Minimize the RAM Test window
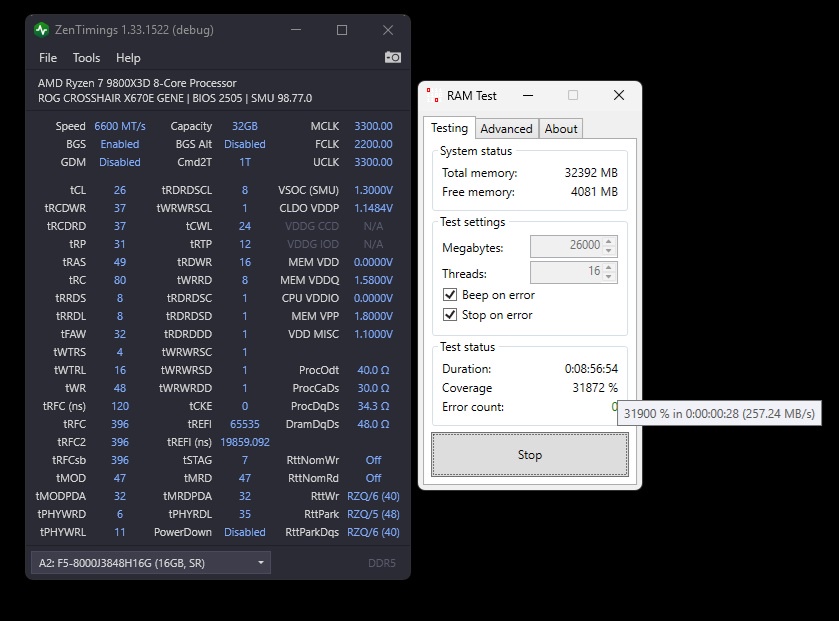839x621 pixels. click(x=527, y=96)
